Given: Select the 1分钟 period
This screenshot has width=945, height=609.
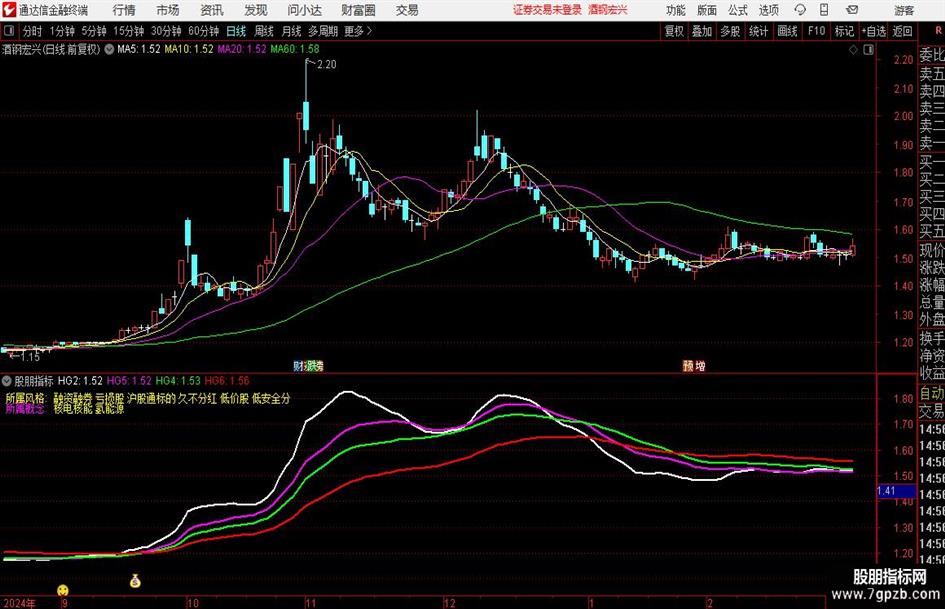Looking at the screenshot, I should (61, 31).
